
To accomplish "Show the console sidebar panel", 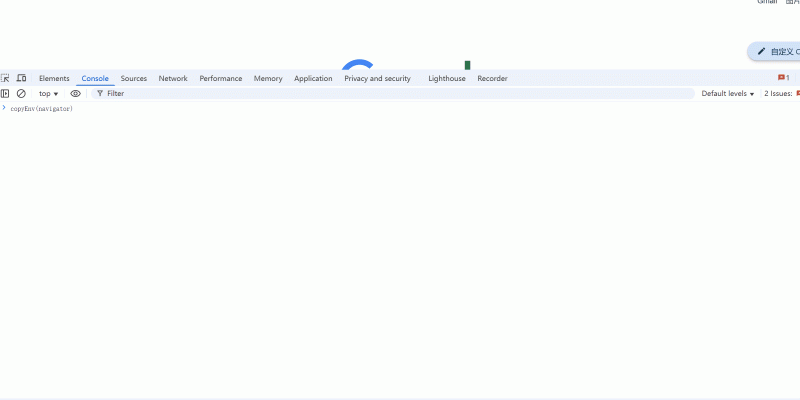I will coord(6,93).
